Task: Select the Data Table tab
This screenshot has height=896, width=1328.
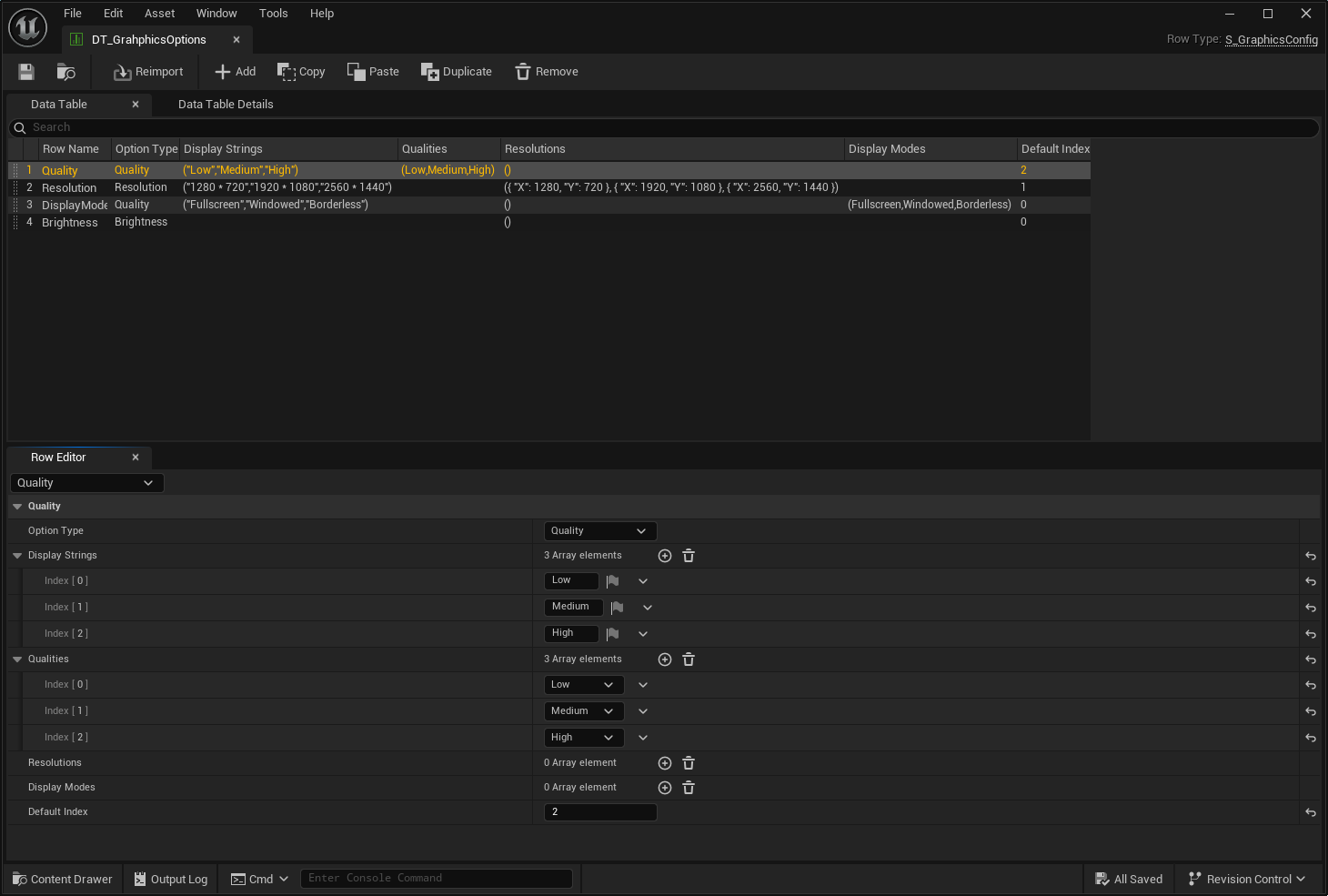Action: (x=59, y=105)
